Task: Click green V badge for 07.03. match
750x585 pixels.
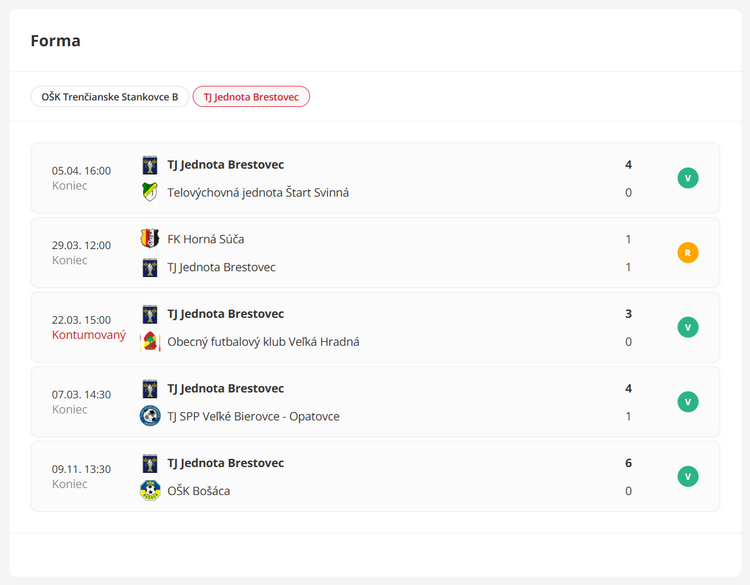Action: [x=688, y=402]
